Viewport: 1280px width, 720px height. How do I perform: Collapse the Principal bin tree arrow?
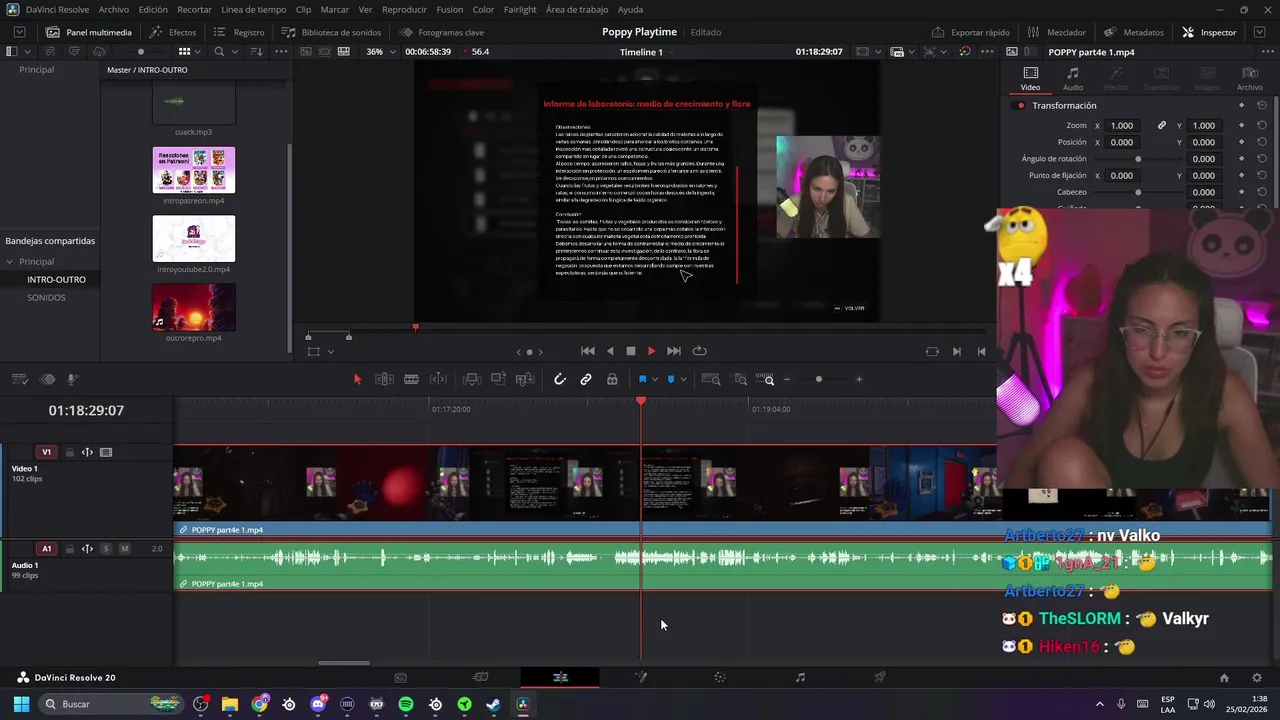tap(10, 262)
